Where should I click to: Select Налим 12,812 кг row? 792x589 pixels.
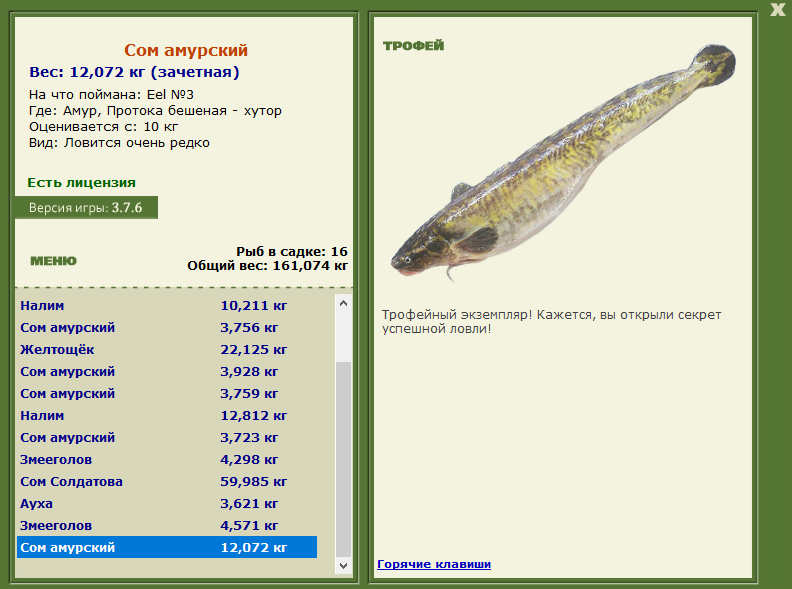coord(167,416)
